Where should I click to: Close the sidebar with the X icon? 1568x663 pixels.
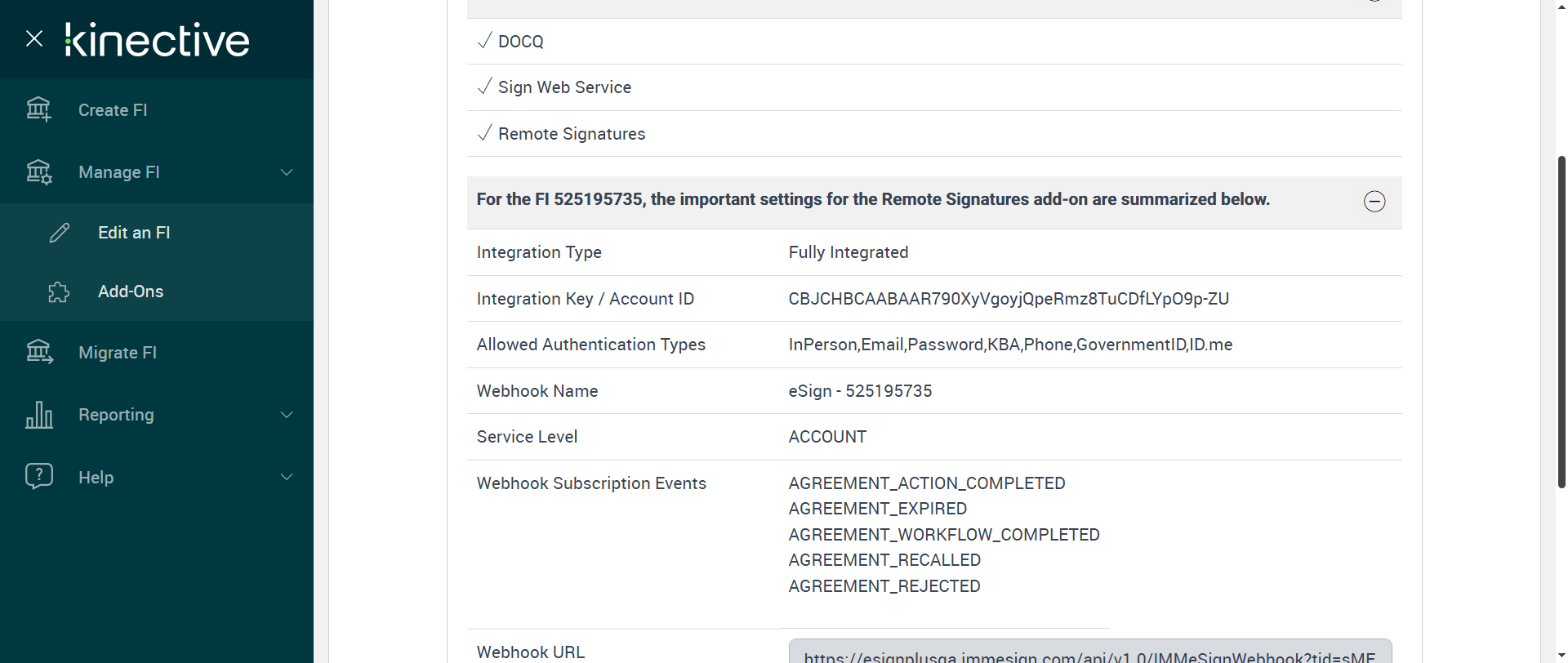34,38
